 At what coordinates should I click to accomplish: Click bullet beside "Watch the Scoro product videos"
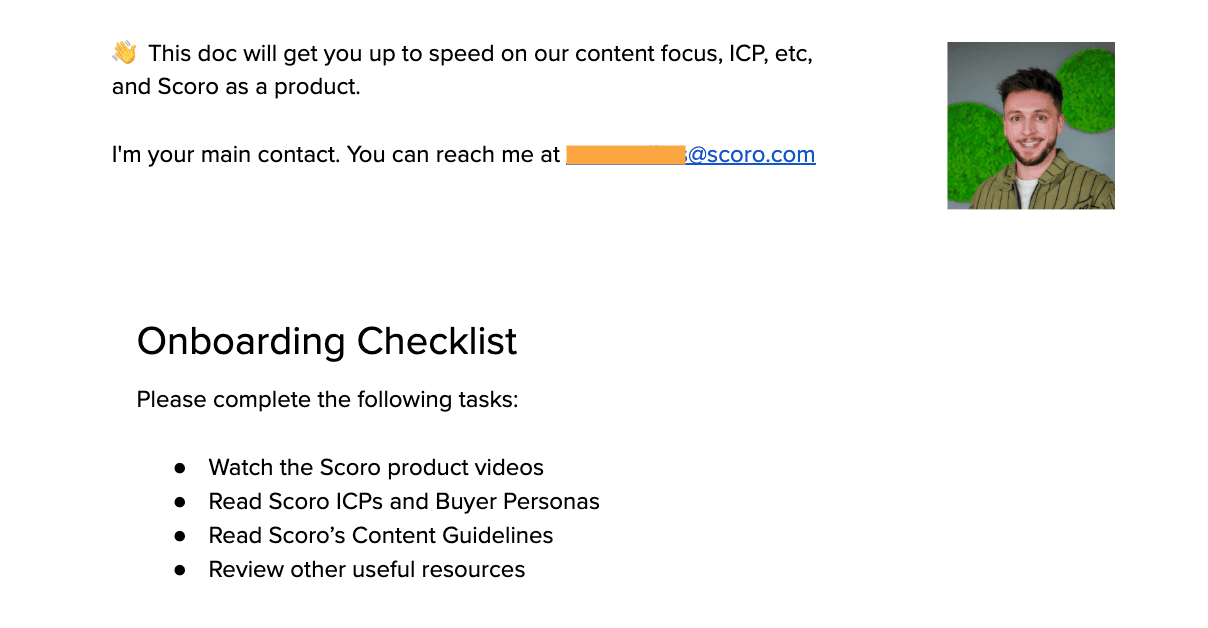pos(180,467)
